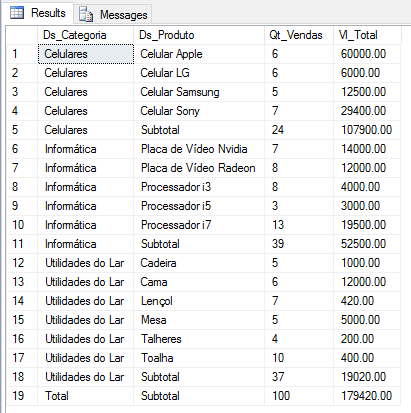Click the grid's top-left select-all corner

22,35
